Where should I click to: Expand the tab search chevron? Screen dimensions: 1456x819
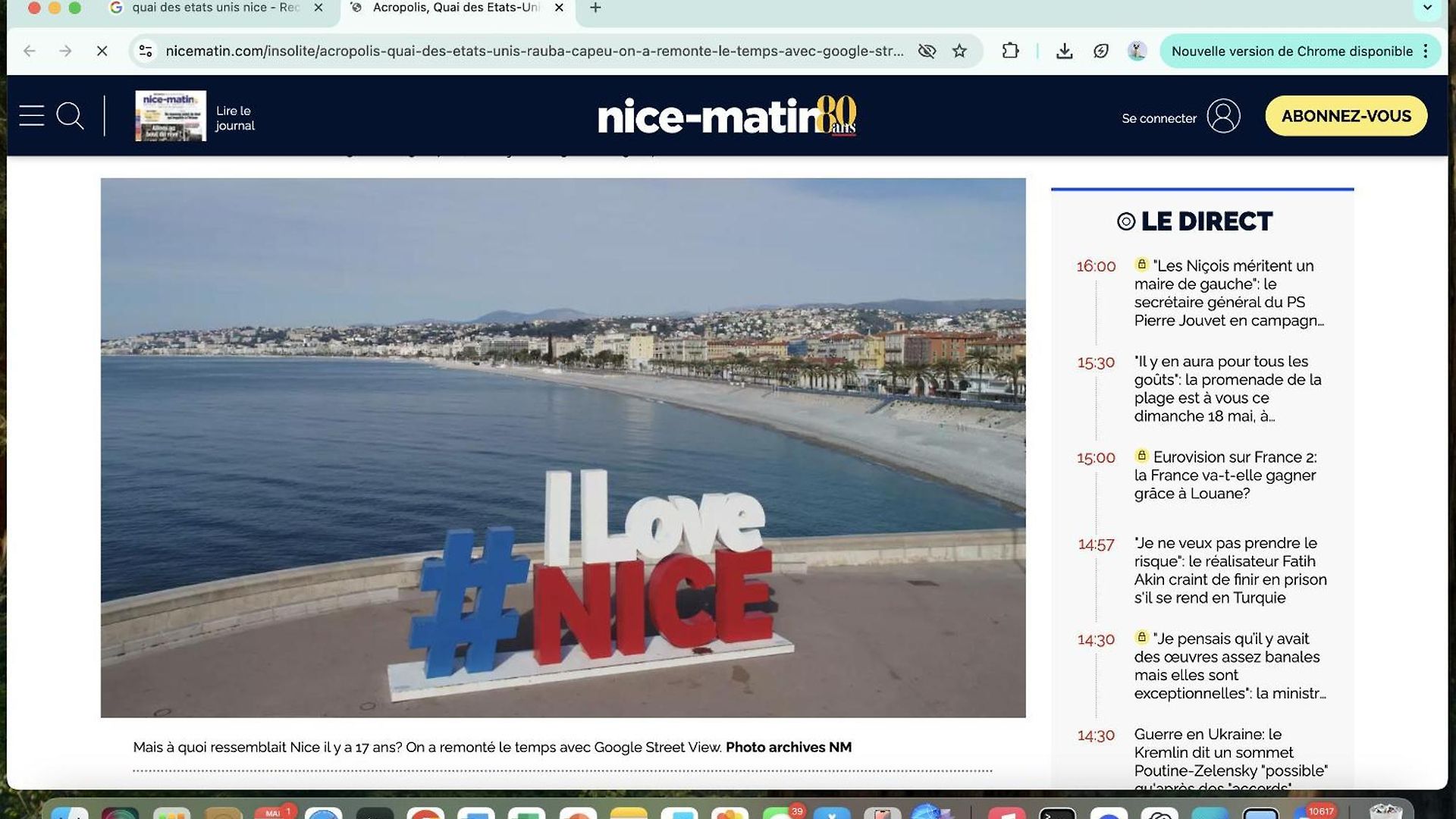(x=1427, y=8)
